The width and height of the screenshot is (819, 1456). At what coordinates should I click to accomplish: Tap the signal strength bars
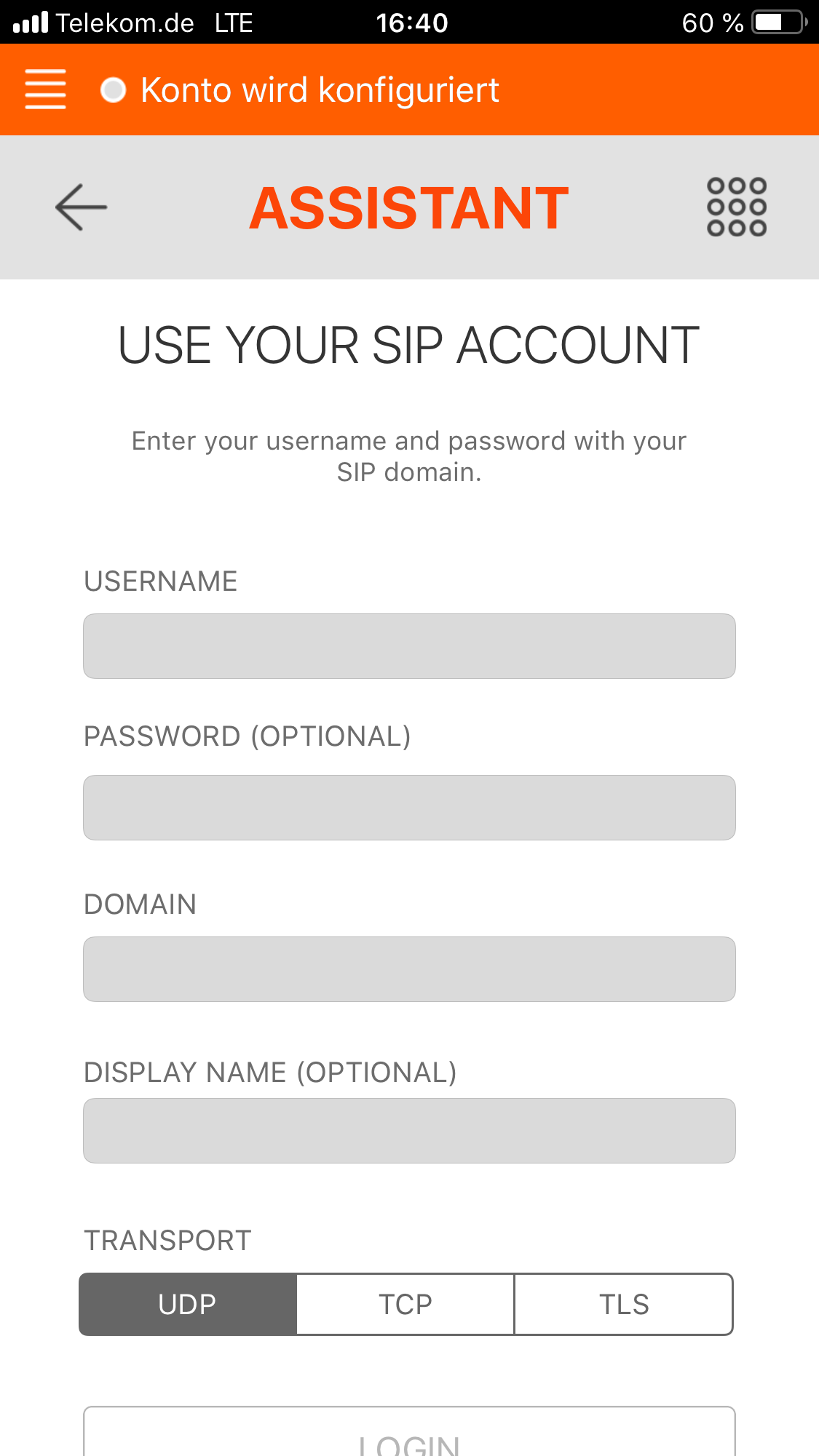click(31, 23)
